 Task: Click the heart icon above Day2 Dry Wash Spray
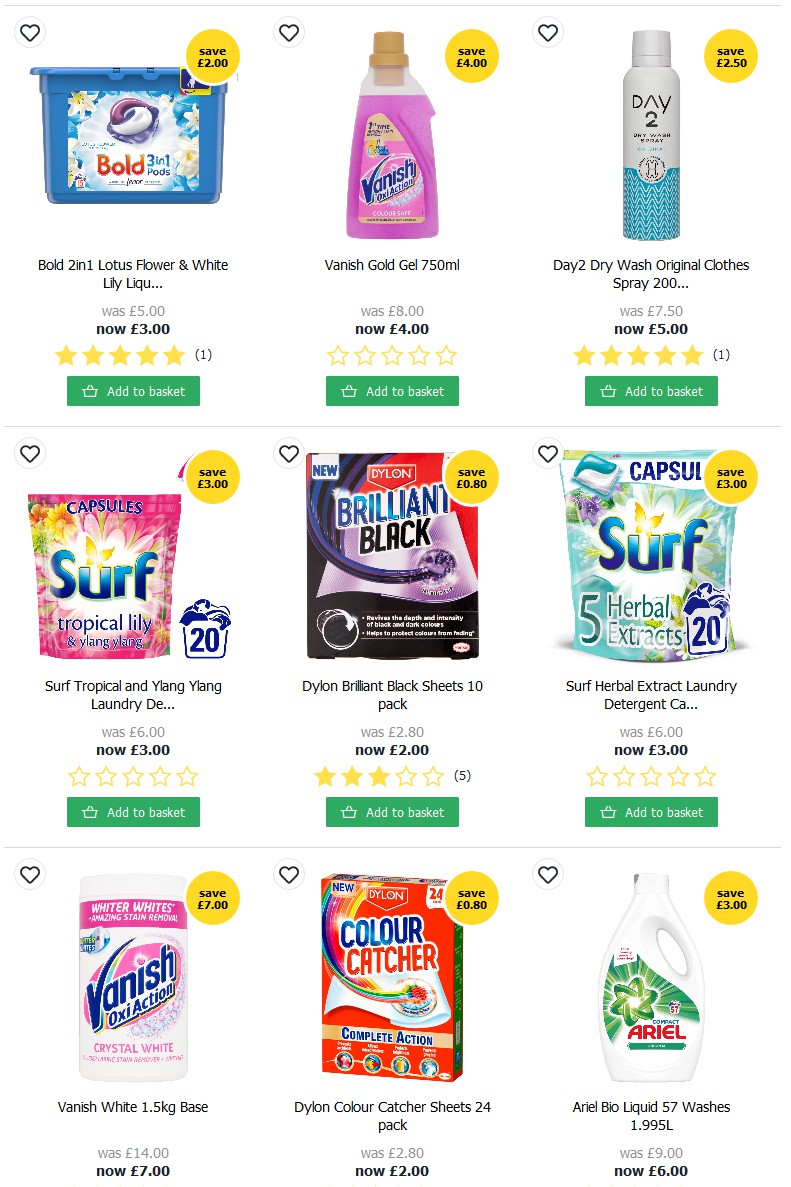pos(548,32)
